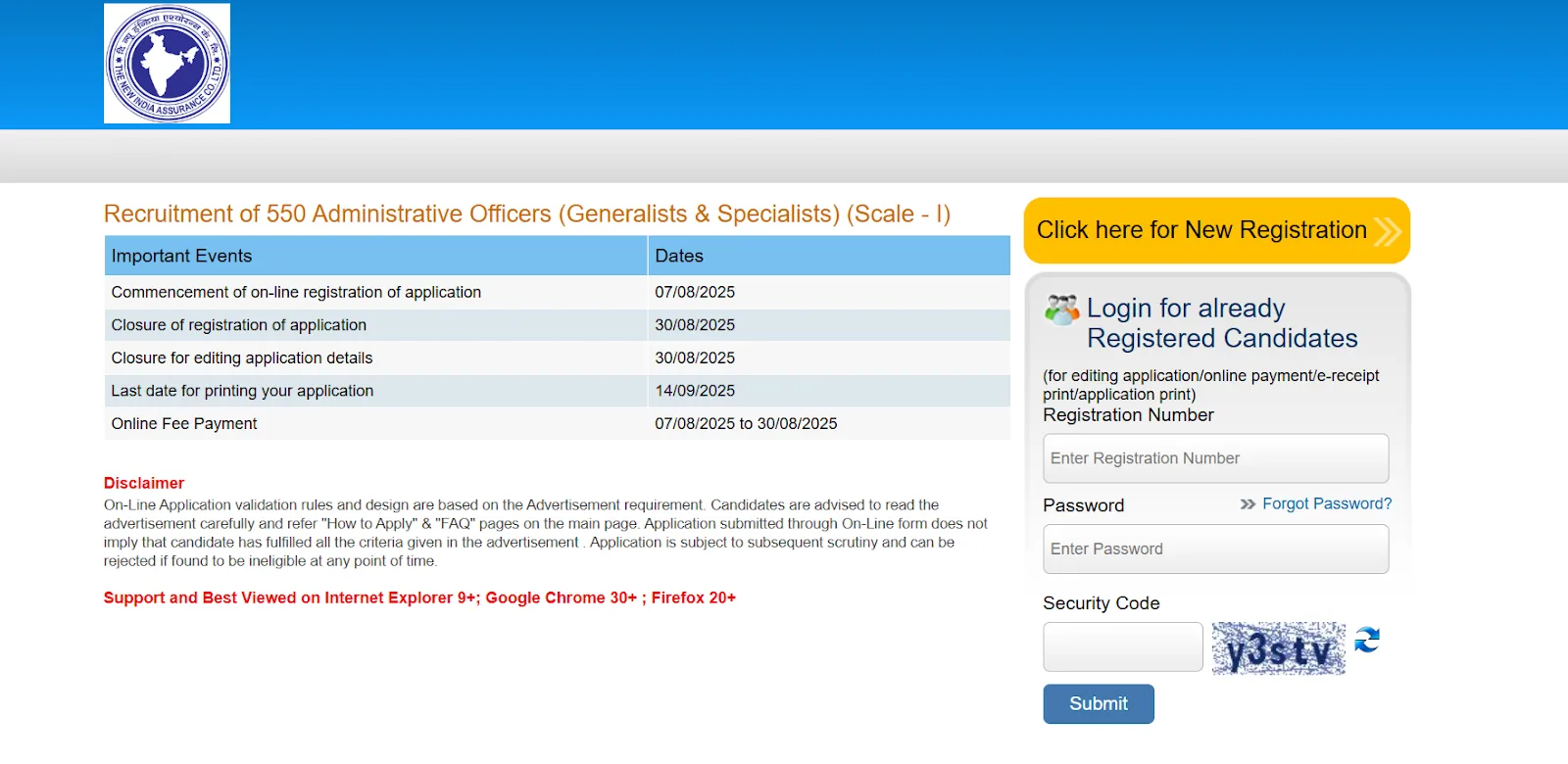Click the editing application/online payment note
This screenshot has width=1568, height=764.
pyautogui.click(x=1211, y=385)
